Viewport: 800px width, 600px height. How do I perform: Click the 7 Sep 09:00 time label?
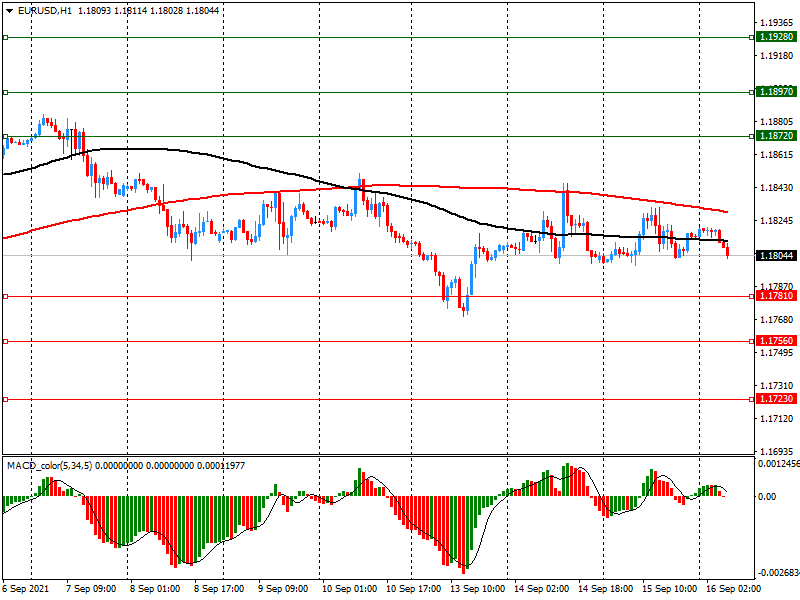[91, 589]
